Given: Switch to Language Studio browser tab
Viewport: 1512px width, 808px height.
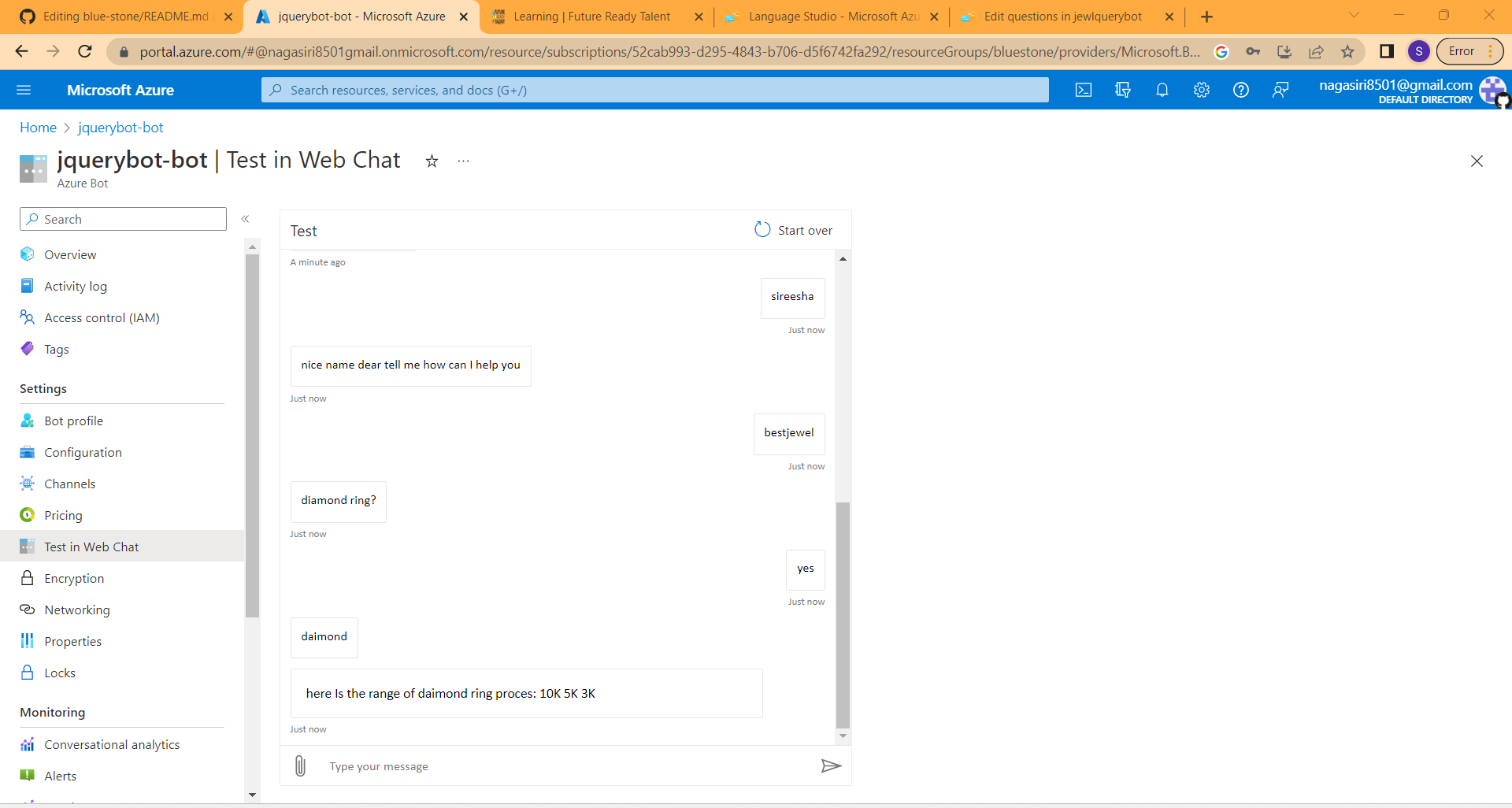Looking at the screenshot, I should click(x=832, y=17).
